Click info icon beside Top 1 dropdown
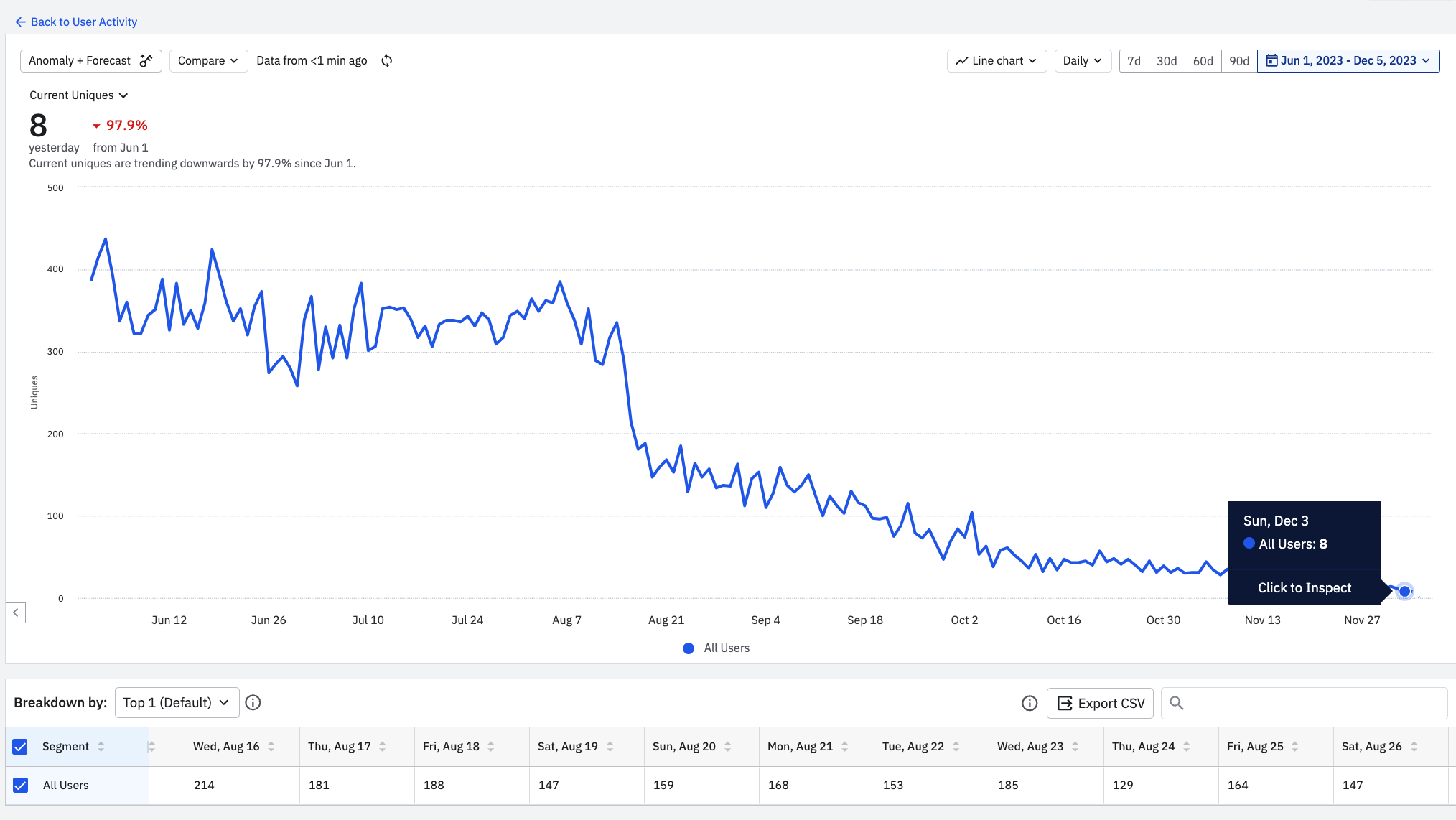This screenshot has width=1456, height=820. tap(253, 703)
